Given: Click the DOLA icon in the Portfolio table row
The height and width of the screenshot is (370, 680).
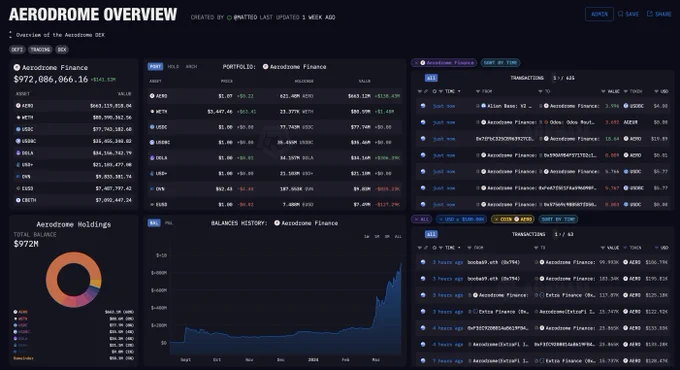Looking at the screenshot, I should pos(152,158).
